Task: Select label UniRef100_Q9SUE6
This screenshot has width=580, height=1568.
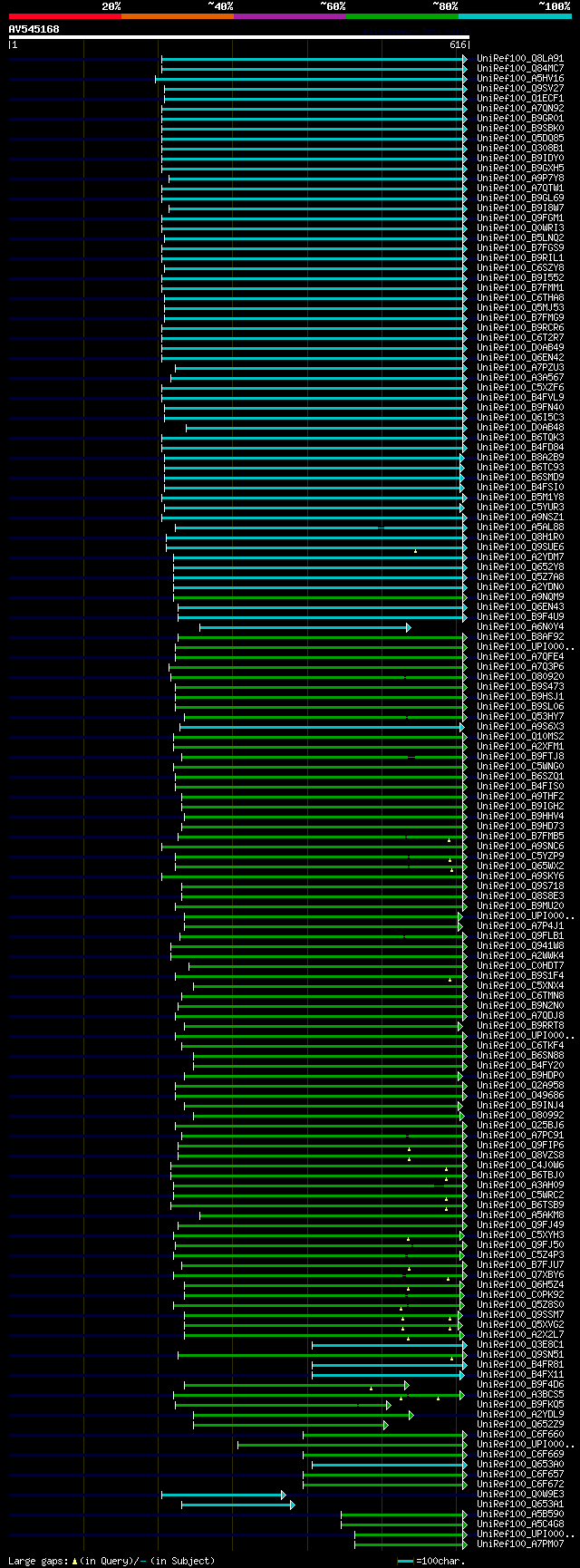Action: click(520, 547)
